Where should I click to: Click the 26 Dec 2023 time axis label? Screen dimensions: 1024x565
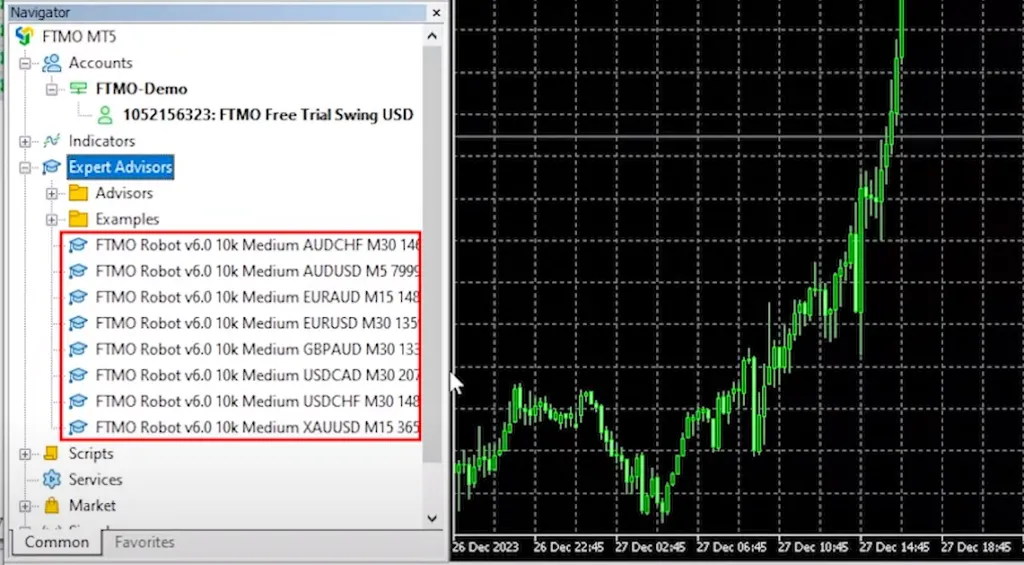point(487,546)
